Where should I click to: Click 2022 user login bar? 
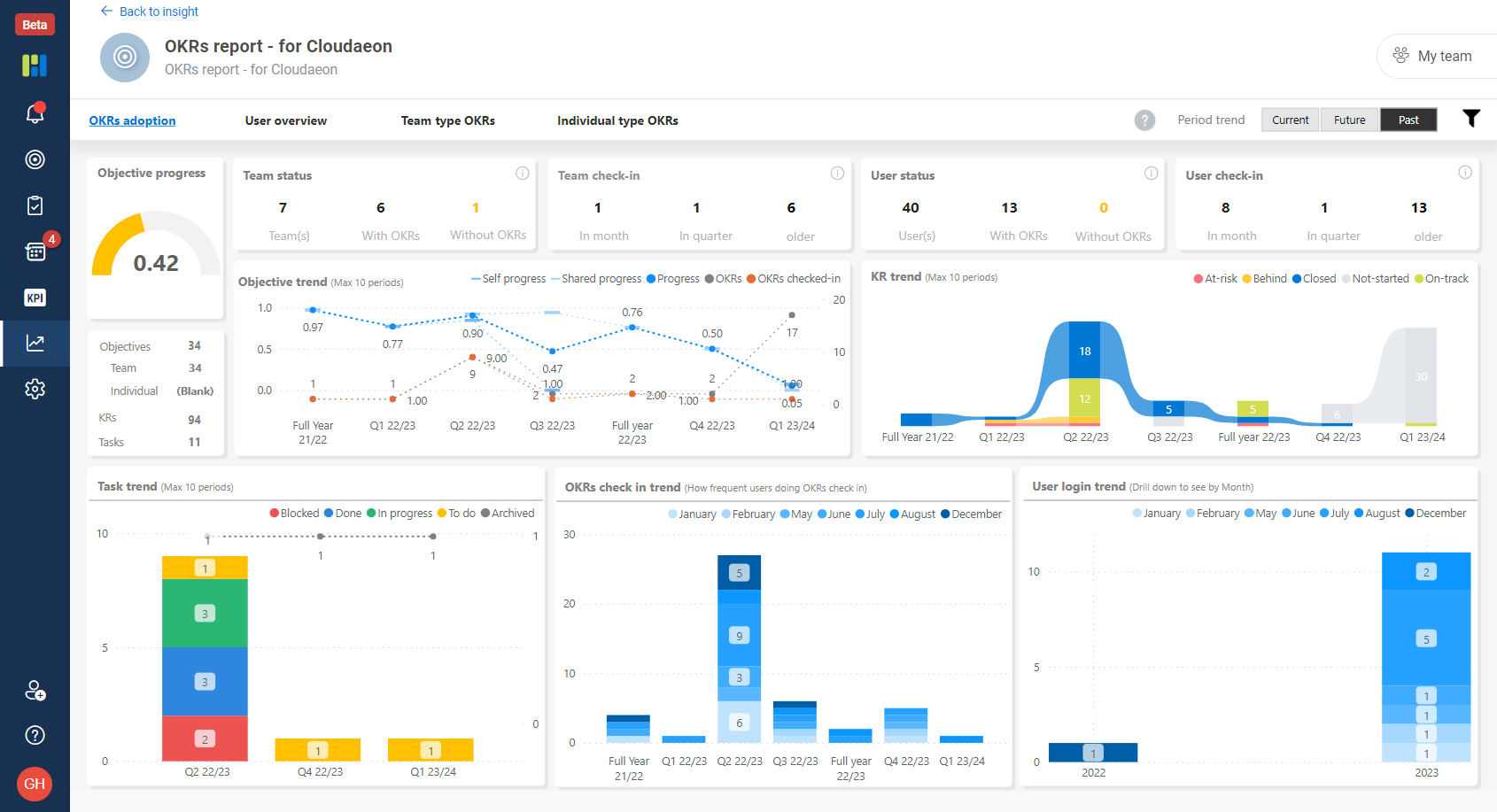pyautogui.click(x=1093, y=753)
